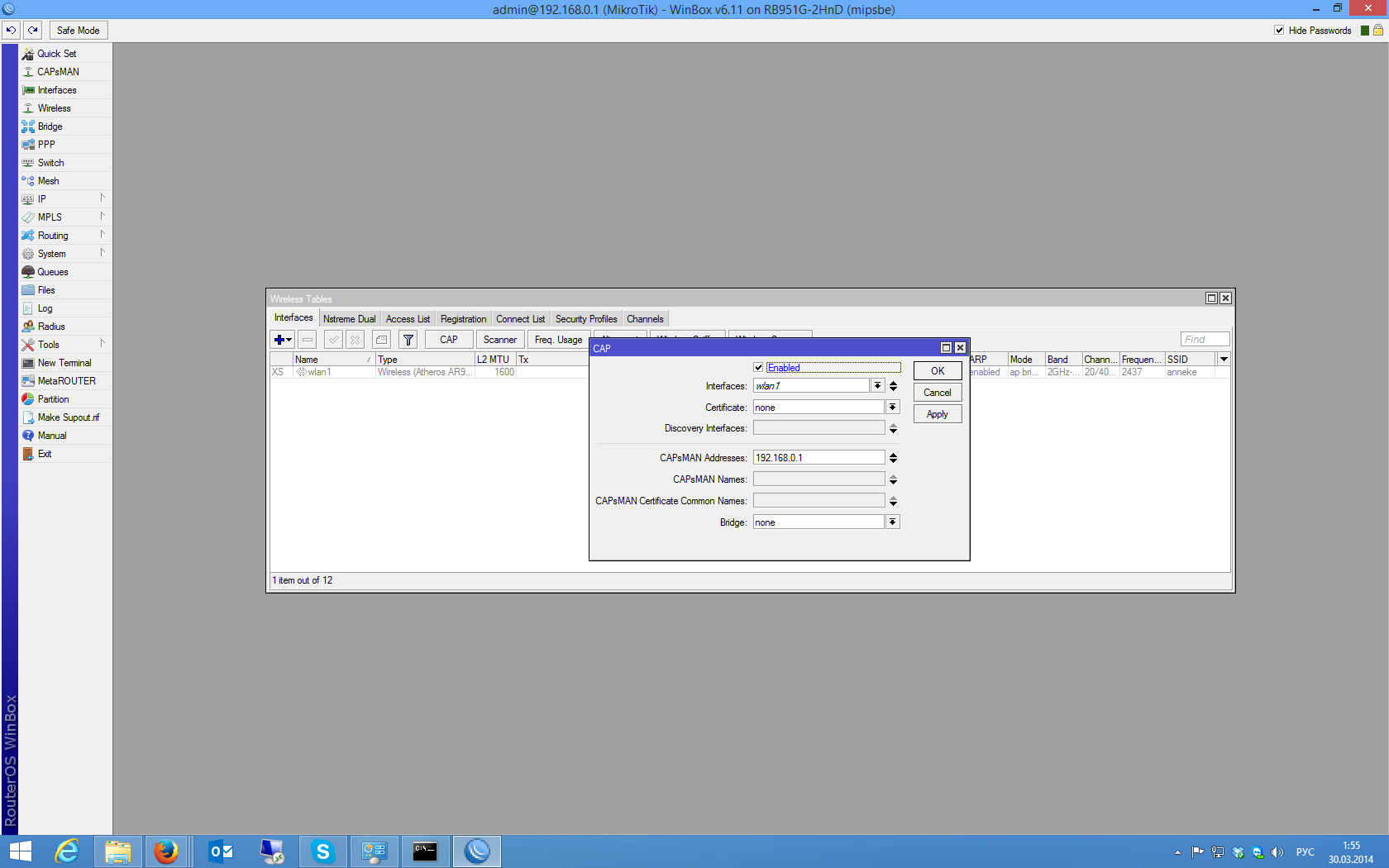Toggle the Hide Passwords checkbox
This screenshot has width=1389, height=868.
1279,31
